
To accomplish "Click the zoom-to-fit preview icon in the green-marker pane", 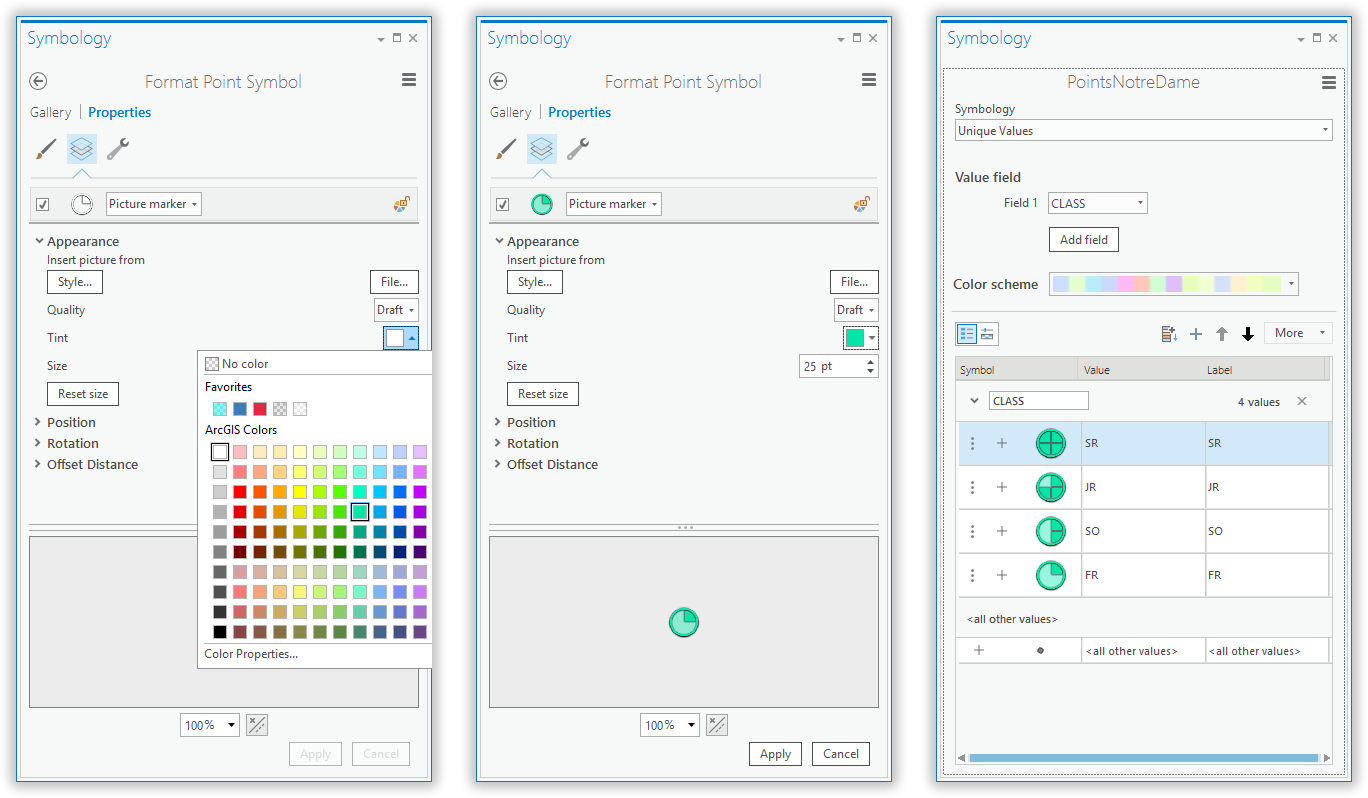I will pyautogui.click(x=717, y=725).
